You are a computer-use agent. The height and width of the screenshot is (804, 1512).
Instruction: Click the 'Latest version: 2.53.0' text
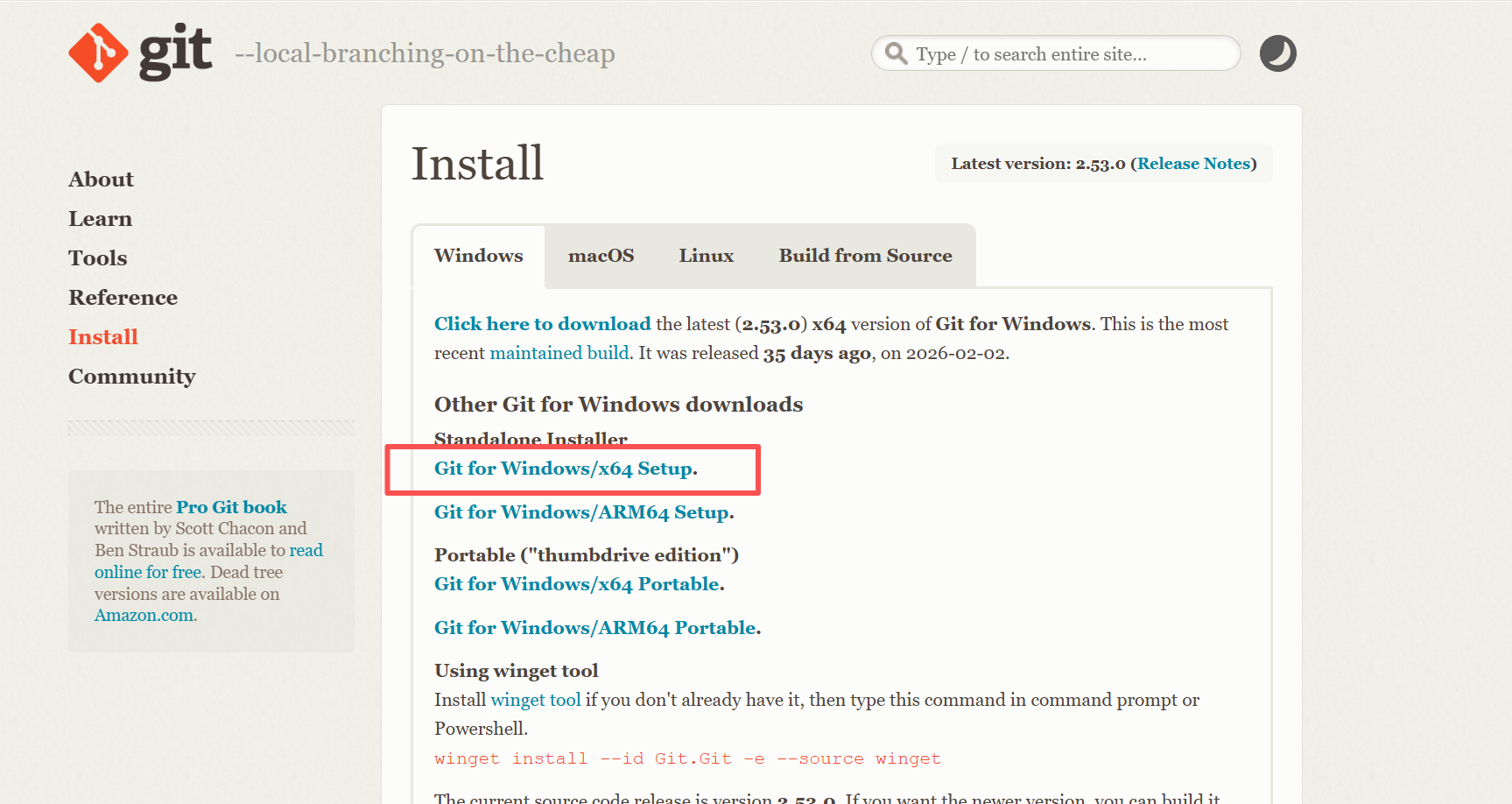pyautogui.click(x=1038, y=164)
